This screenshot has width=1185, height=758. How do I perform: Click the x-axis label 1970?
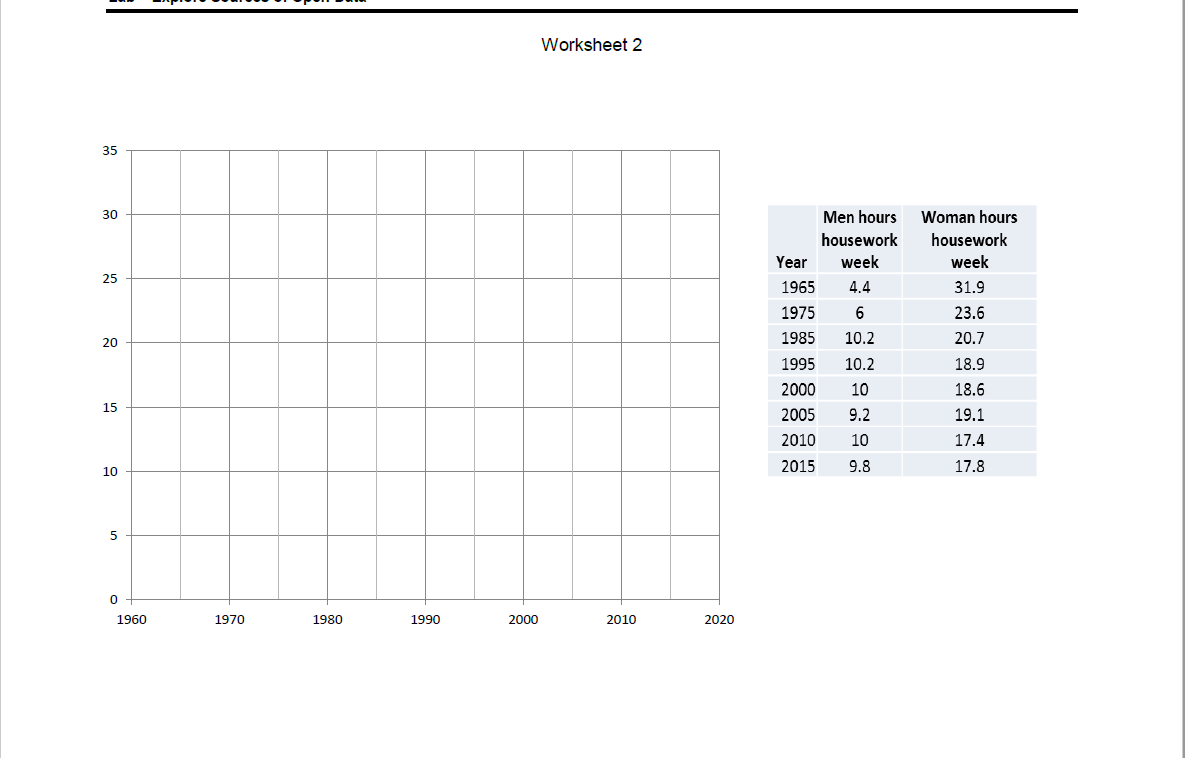pos(230,620)
